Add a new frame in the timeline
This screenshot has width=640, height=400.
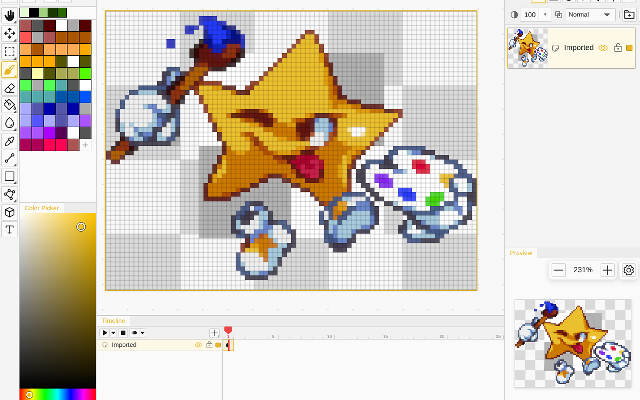[x=214, y=333]
